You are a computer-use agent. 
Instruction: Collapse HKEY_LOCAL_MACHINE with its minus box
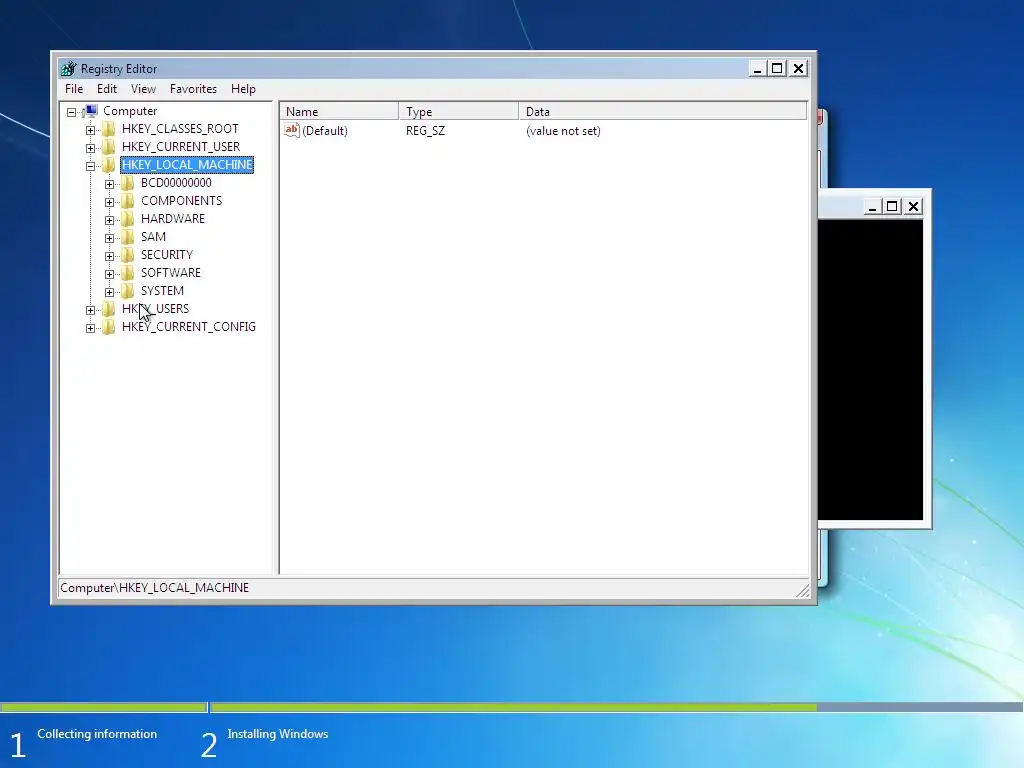click(91, 166)
